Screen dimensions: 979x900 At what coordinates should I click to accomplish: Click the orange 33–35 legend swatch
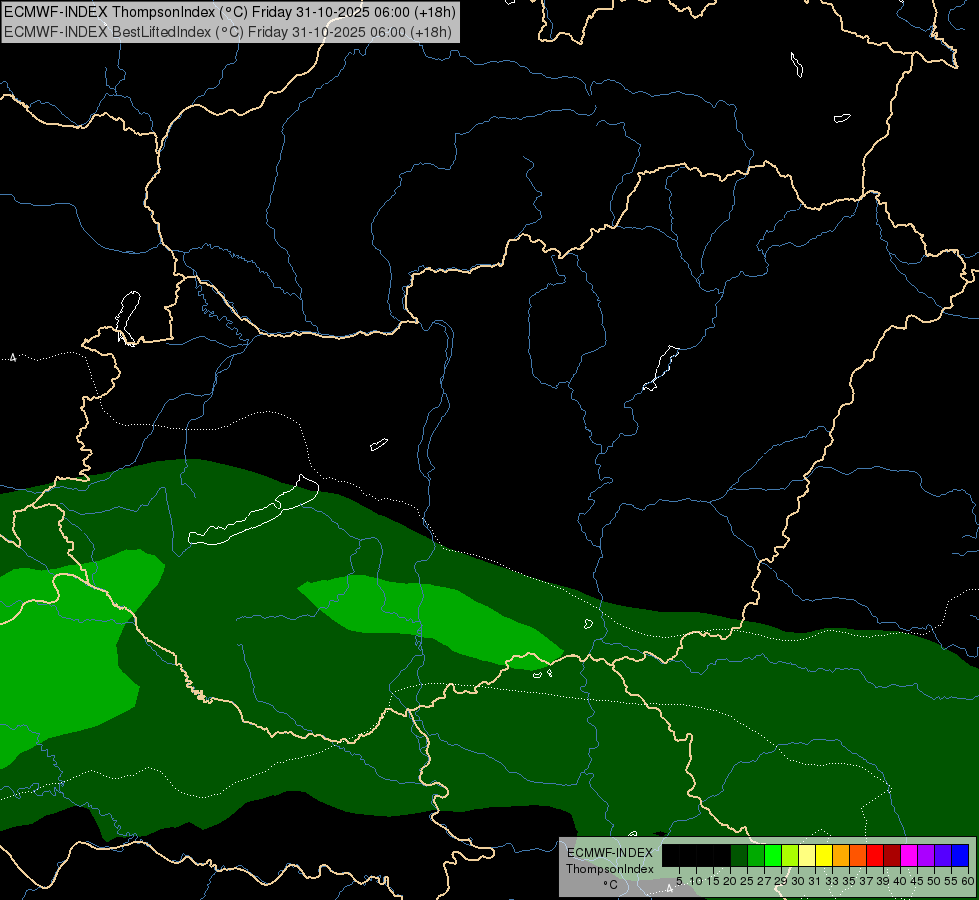click(842, 855)
